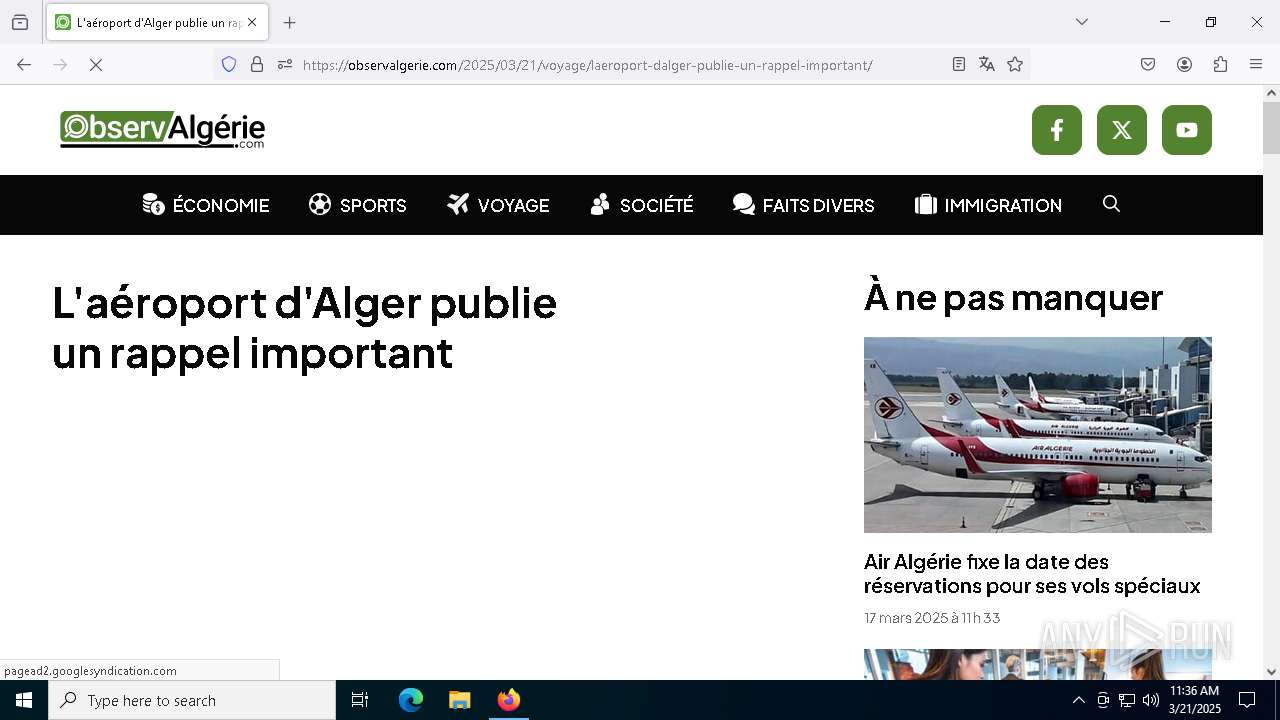Click the 'À ne pas manquer' heading

1013,298
